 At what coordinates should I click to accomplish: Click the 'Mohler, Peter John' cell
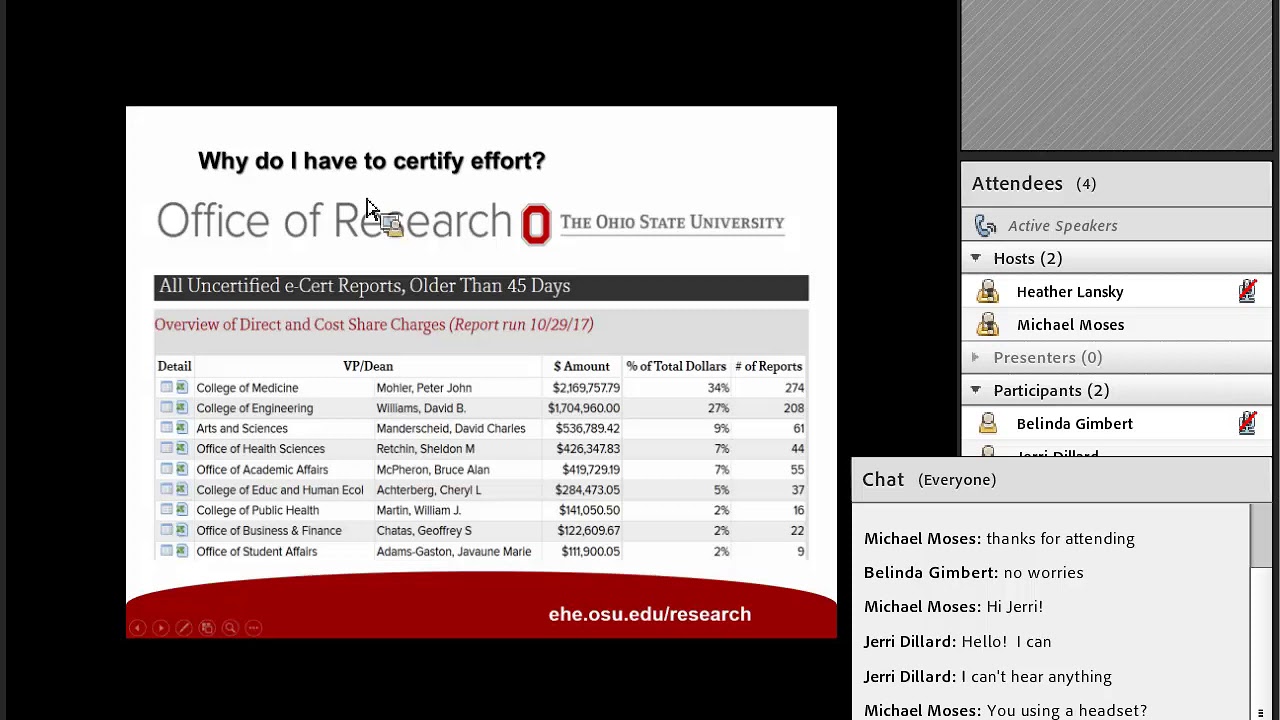(x=424, y=388)
